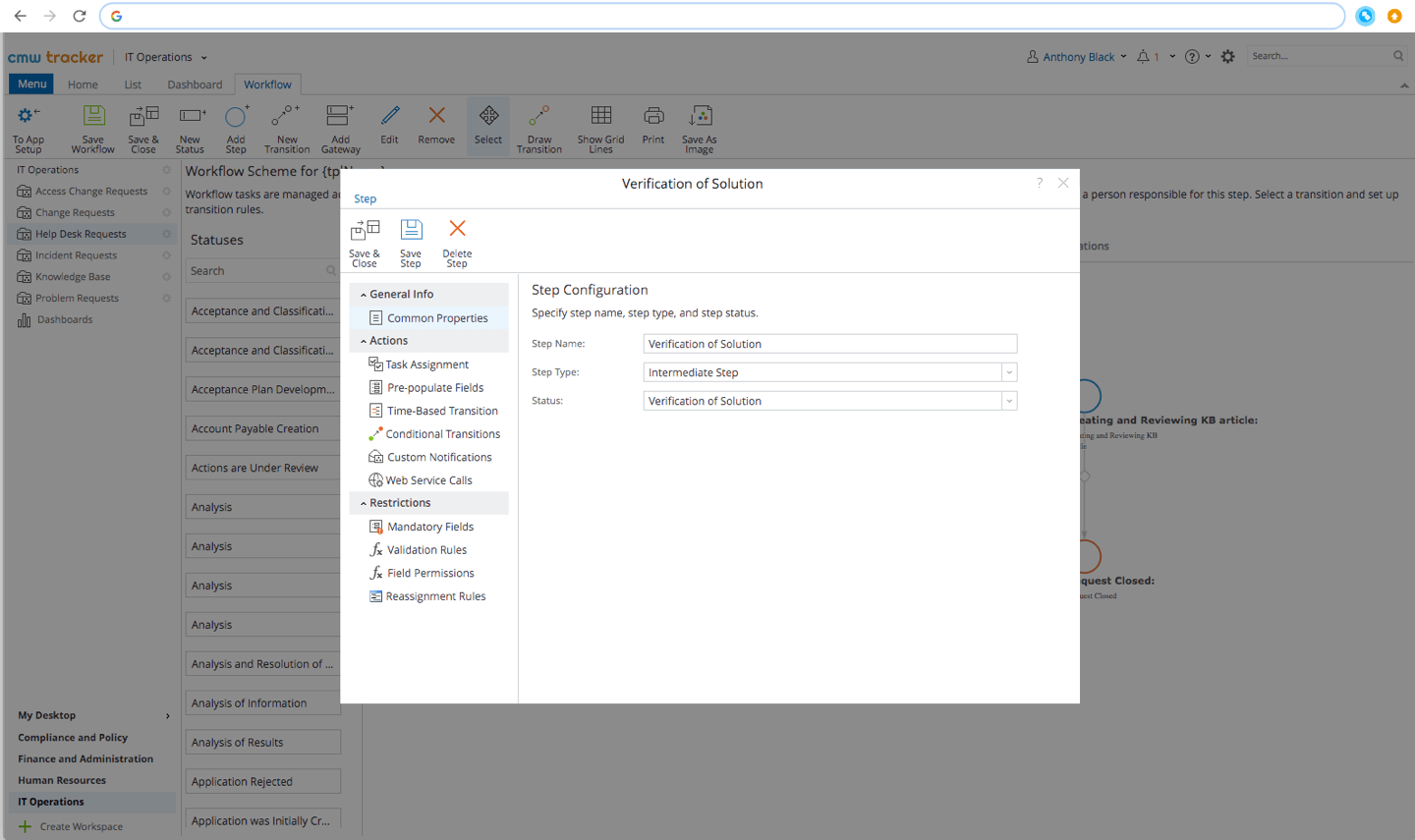This screenshot has width=1415, height=840.
Task: Switch to Home tab
Action: click(83, 84)
